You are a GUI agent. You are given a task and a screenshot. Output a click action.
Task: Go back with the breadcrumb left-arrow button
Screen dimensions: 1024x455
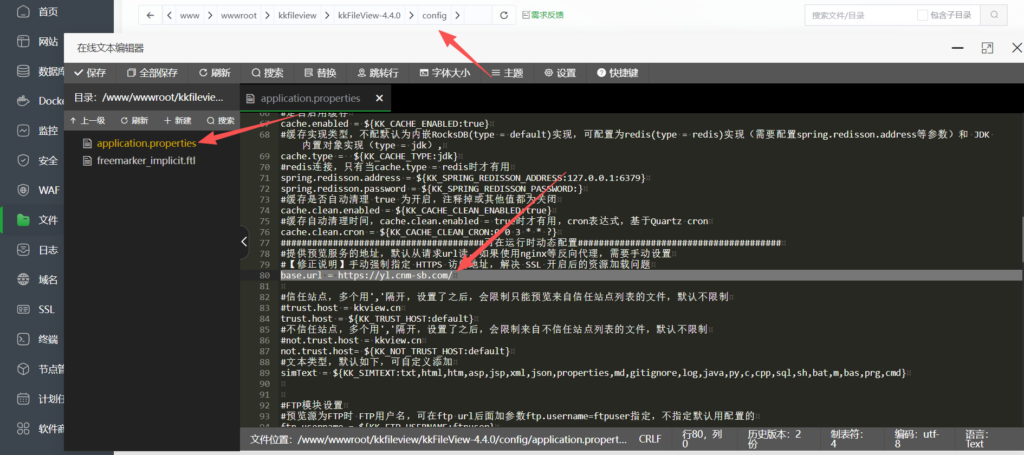click(150, 15)
